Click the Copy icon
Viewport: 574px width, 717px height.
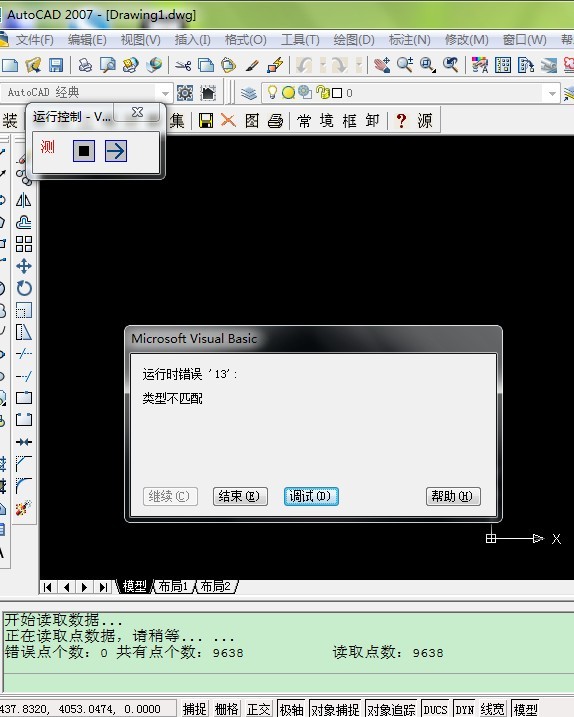click(206, 65)
